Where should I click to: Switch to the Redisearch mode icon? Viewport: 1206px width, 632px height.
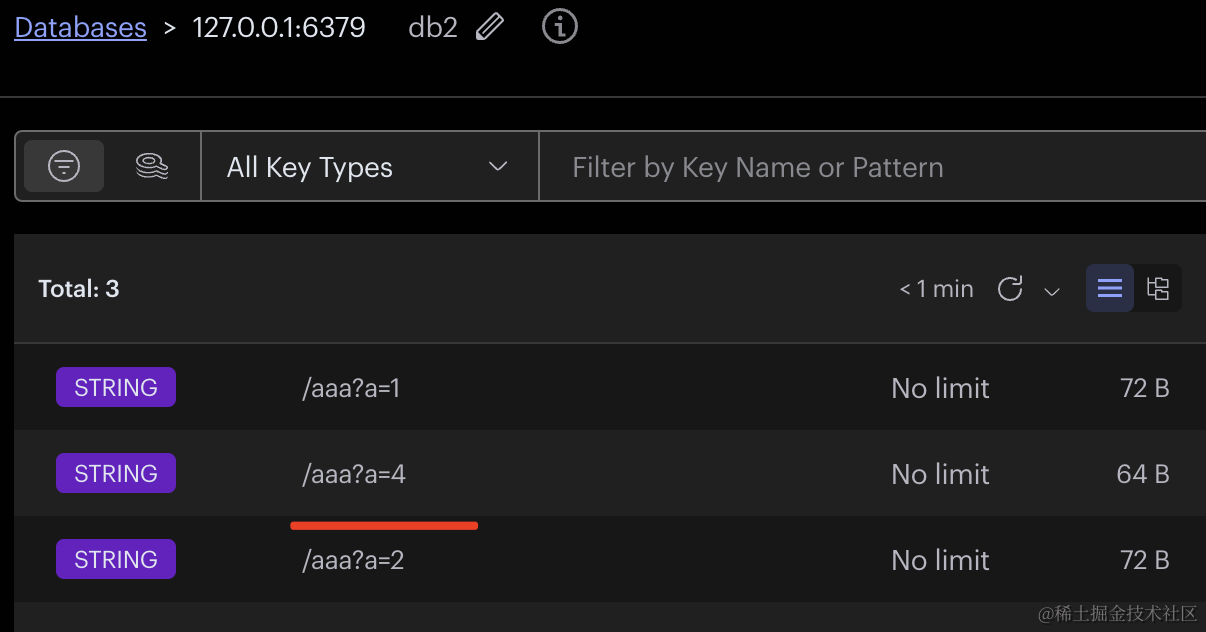151,166
